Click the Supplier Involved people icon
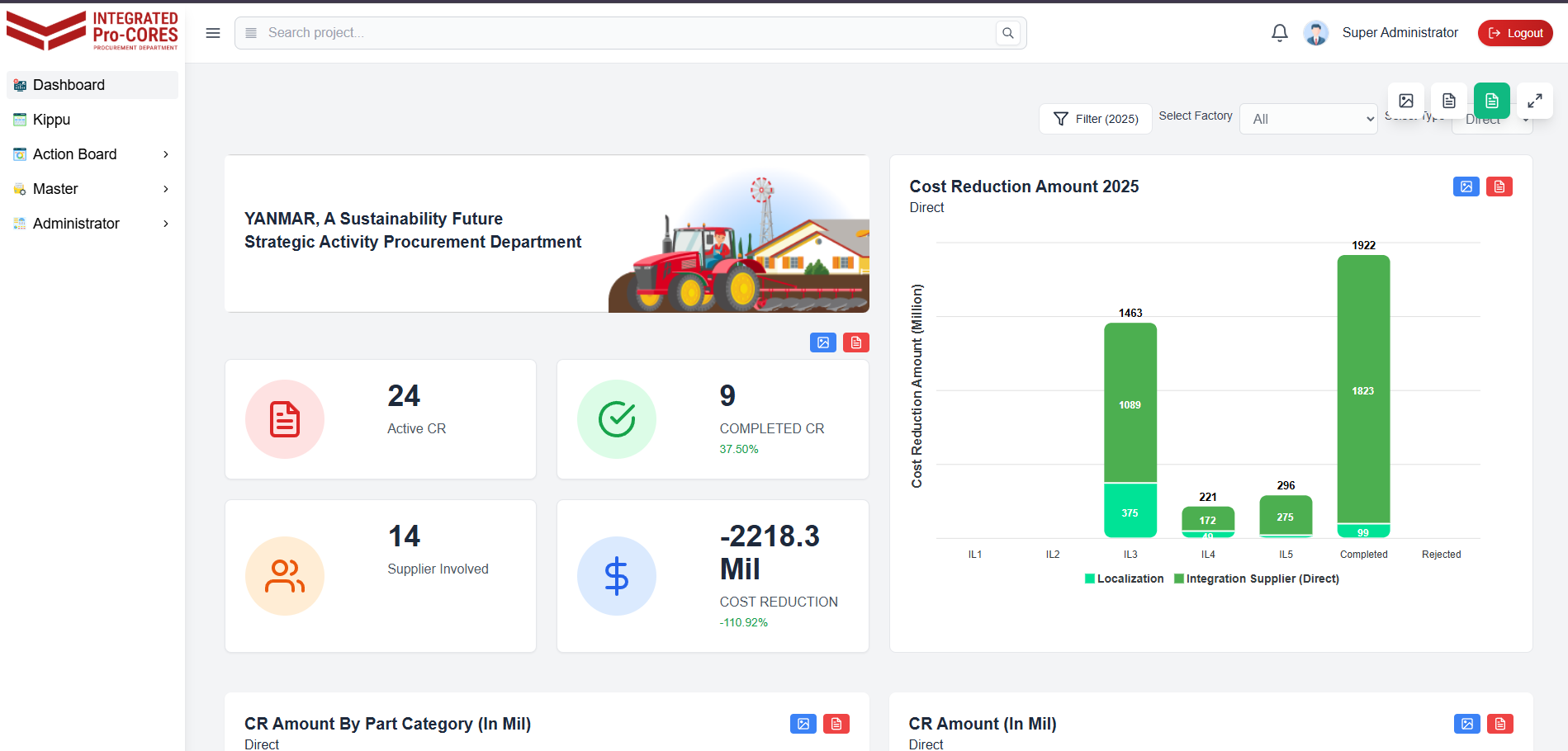The width and height of the screenshot is (1568, 751). point(285,576)
